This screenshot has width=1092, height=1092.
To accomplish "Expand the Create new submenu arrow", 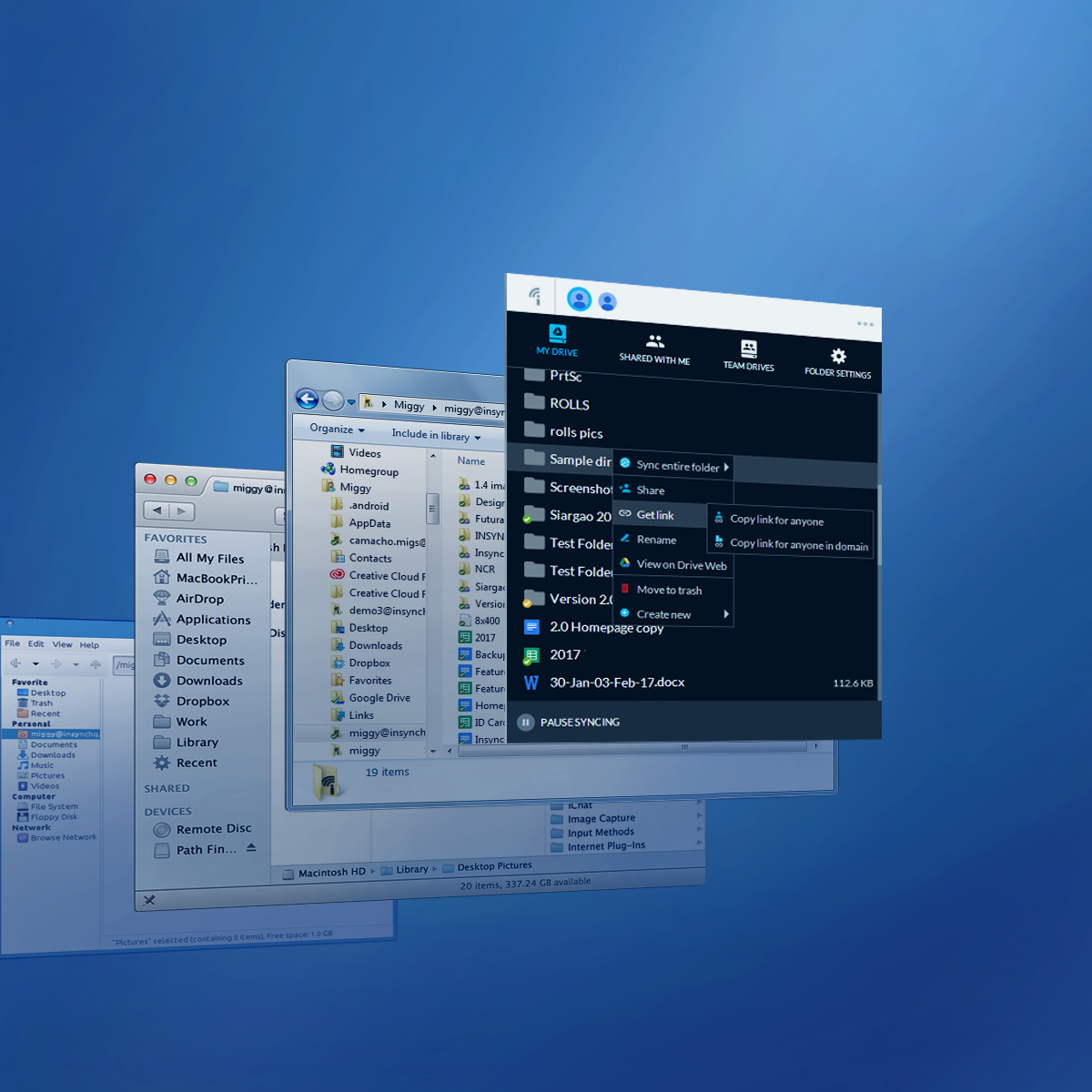I will [725, 614].
